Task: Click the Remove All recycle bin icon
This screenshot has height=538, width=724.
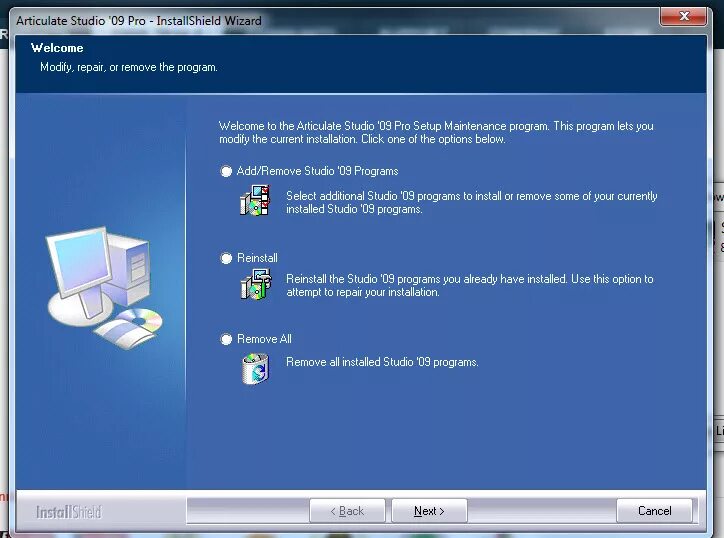Action: click(x=255, y=368)
